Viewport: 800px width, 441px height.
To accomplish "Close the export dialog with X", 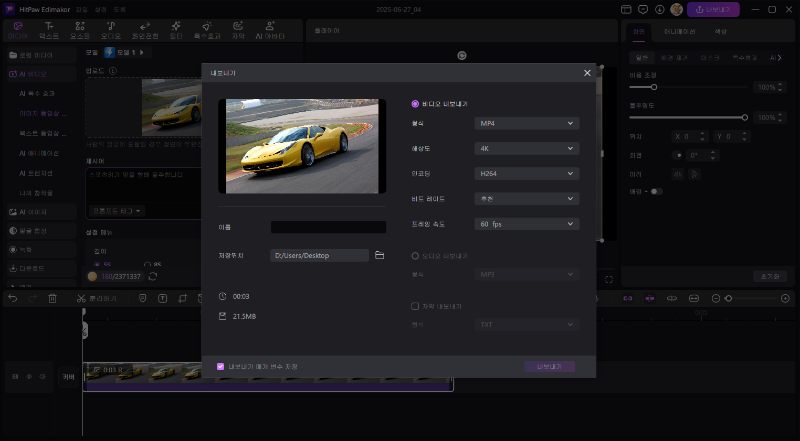I will pyautogui.click(x=587, y=73).
